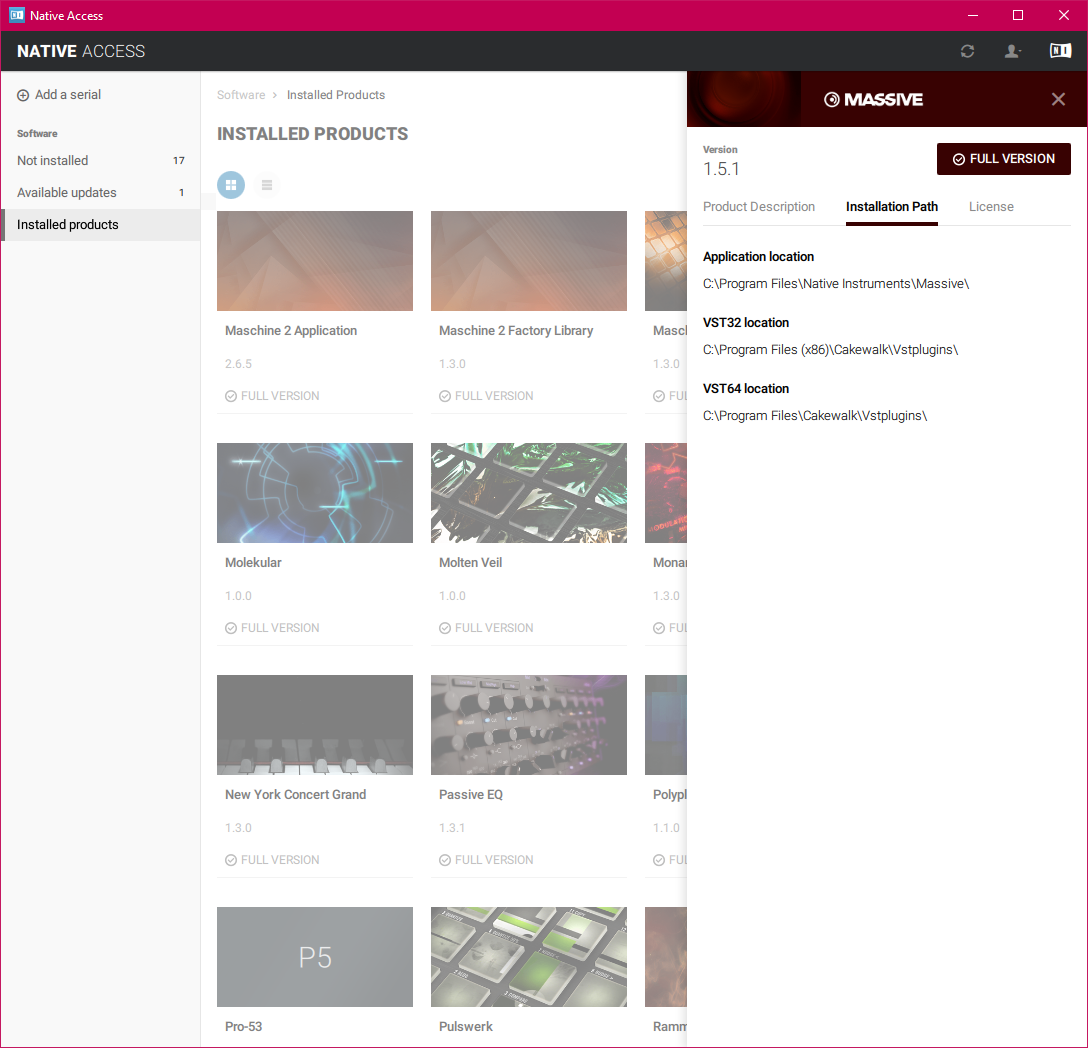Click Installed Products breadcrumb
The image size is (1088, 1048).
point(336,95)
